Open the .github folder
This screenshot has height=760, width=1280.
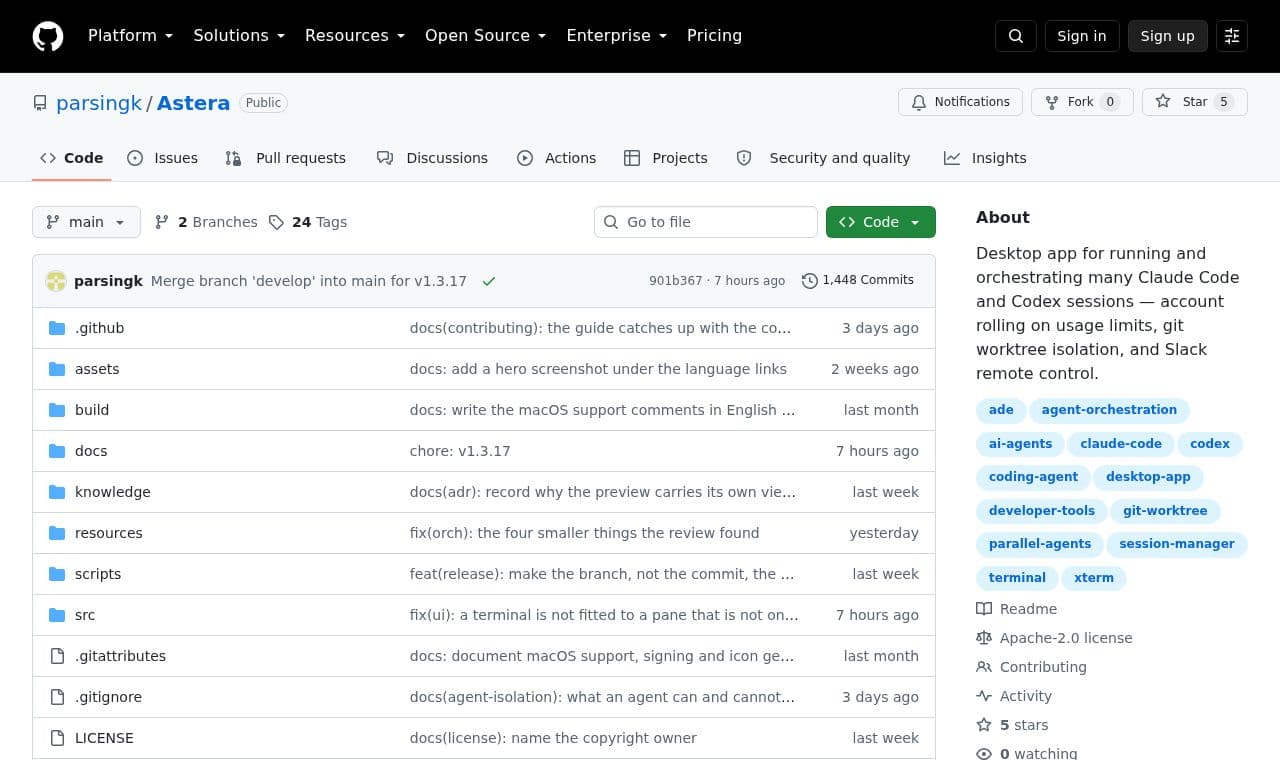point(99,328)
